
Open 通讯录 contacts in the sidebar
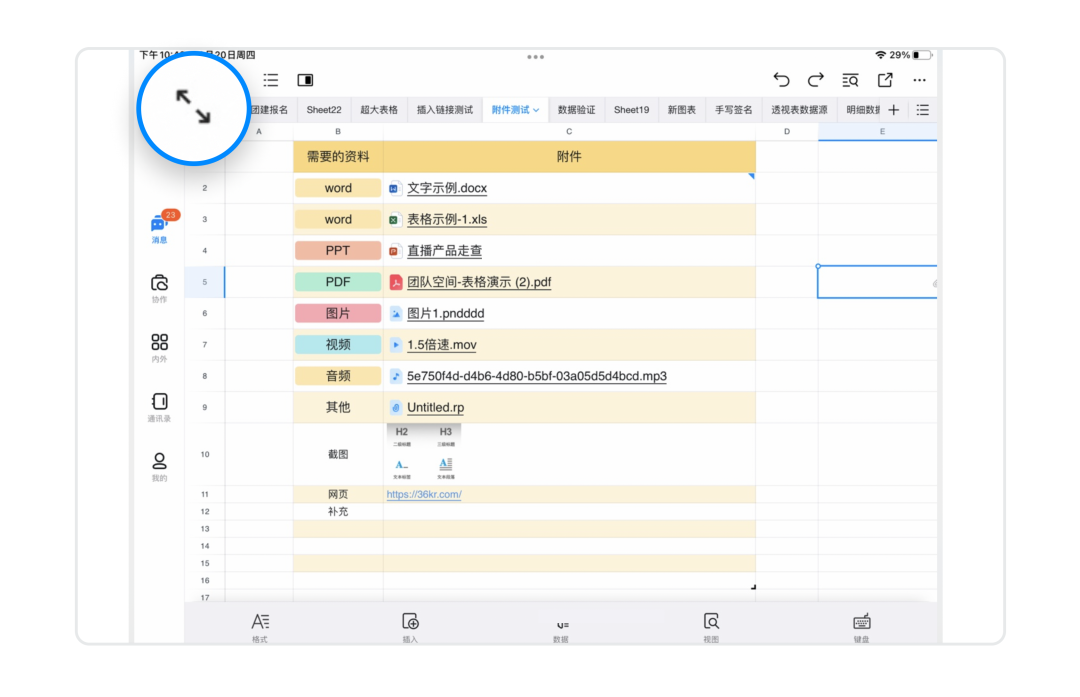click(x=159, y=406)
